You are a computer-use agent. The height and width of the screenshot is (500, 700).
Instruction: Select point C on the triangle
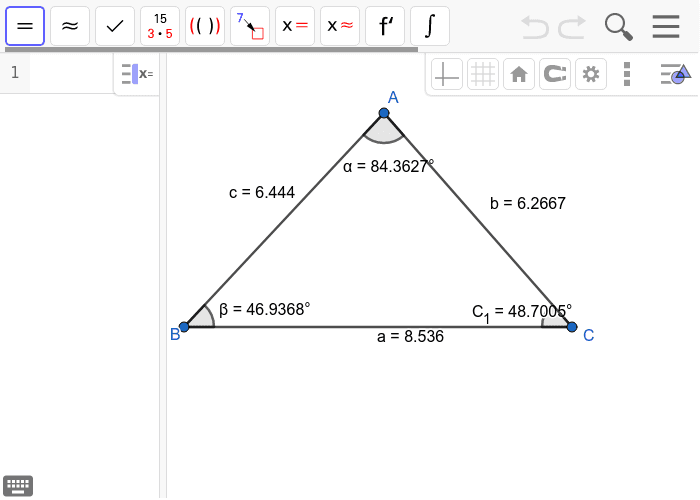(572, 327)
